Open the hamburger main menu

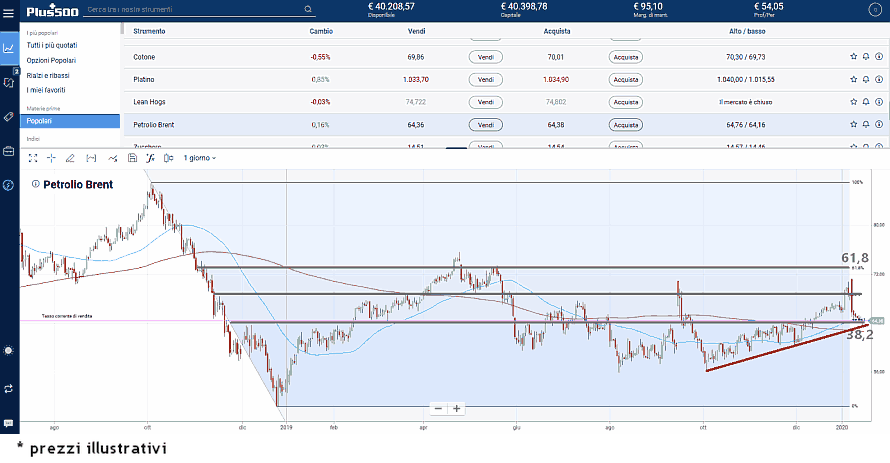click(x=9, y=11)
